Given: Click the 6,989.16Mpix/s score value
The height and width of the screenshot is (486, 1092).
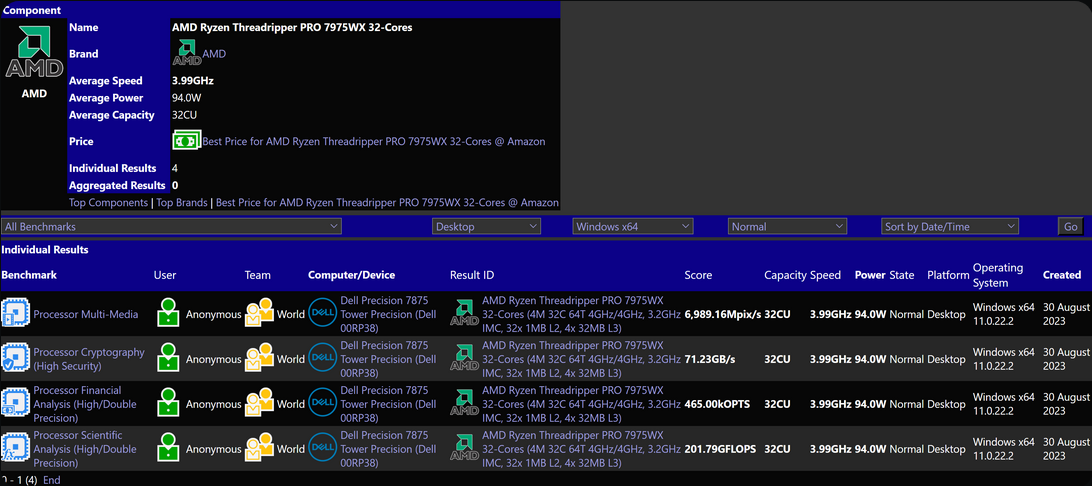Looking at the screenshot, I should [x=723, y=314].
